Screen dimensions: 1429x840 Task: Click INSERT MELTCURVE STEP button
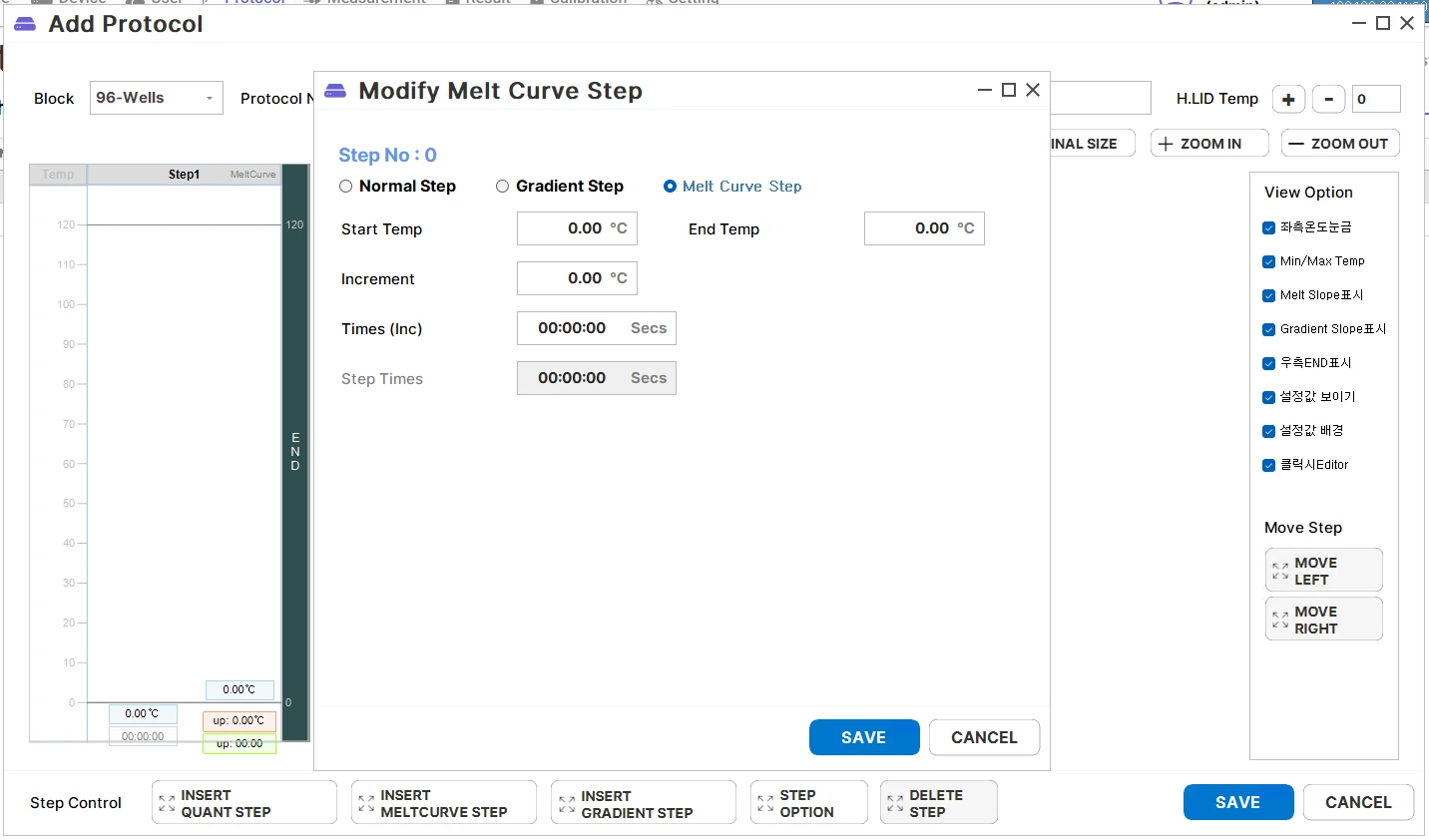point(444,803)
